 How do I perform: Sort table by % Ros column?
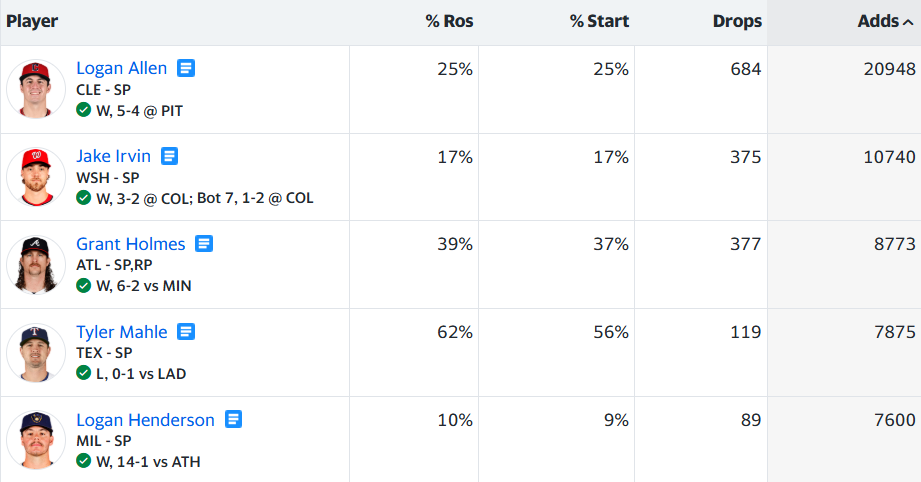tap(449, 21)
